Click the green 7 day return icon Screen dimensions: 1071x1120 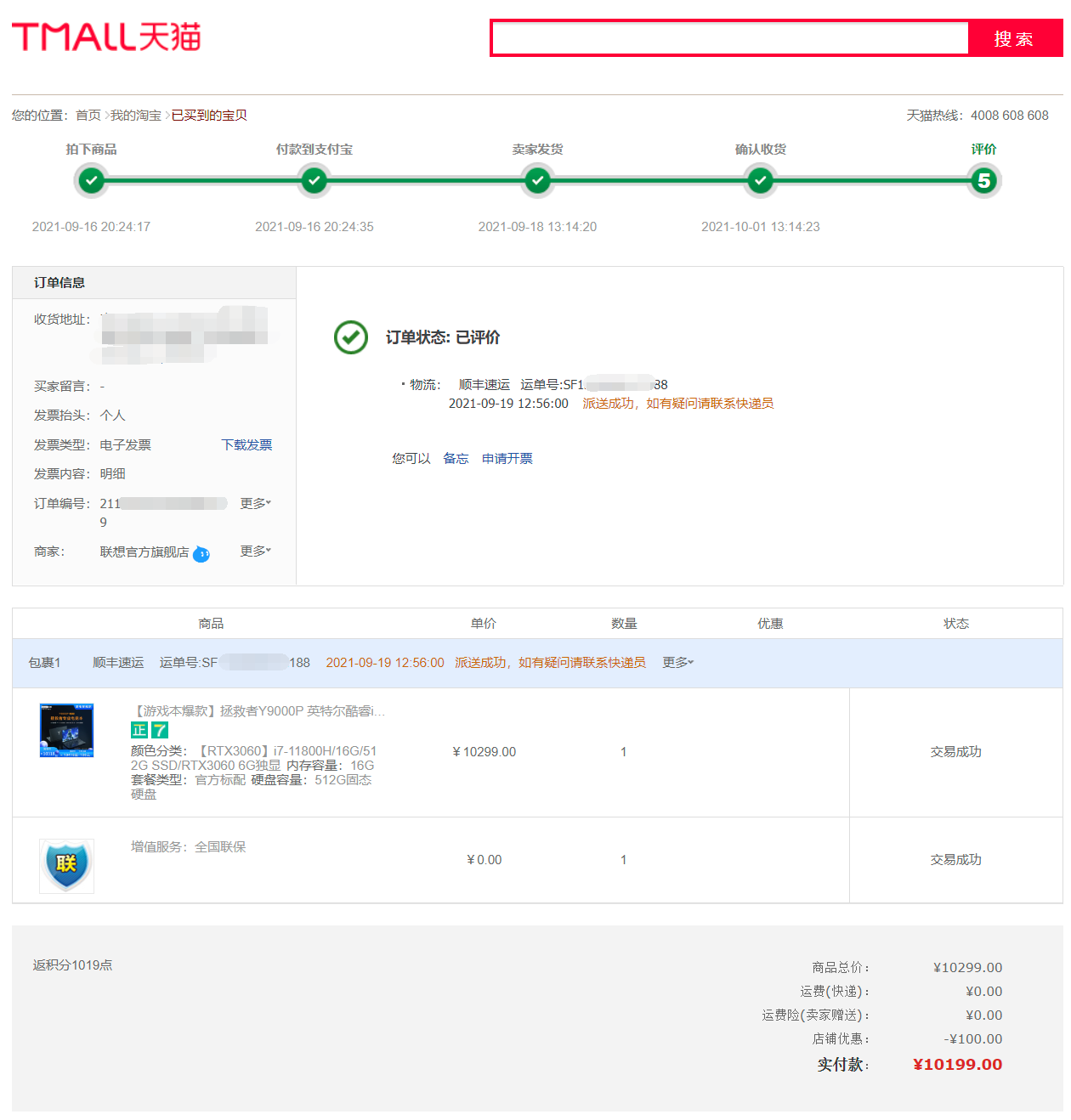160,730
